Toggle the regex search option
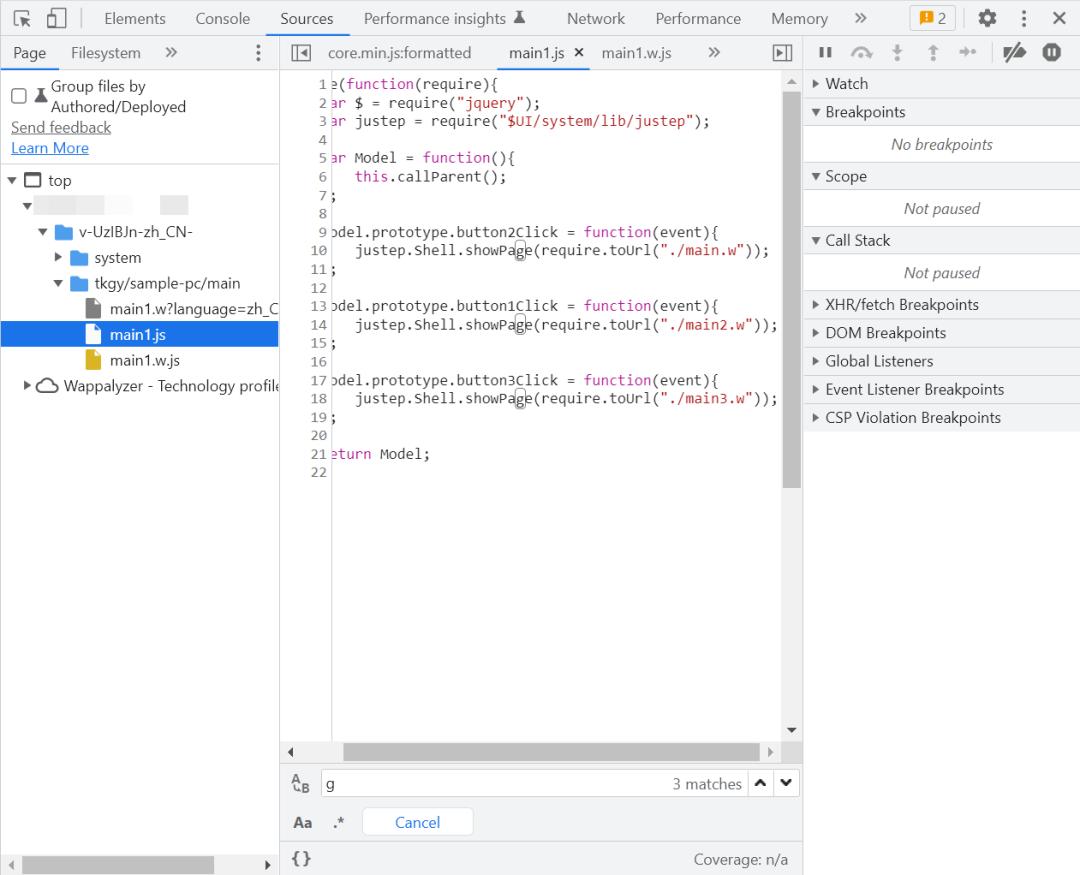The height and width of the screenshot is (875, 1080). [x=338, y=822]
